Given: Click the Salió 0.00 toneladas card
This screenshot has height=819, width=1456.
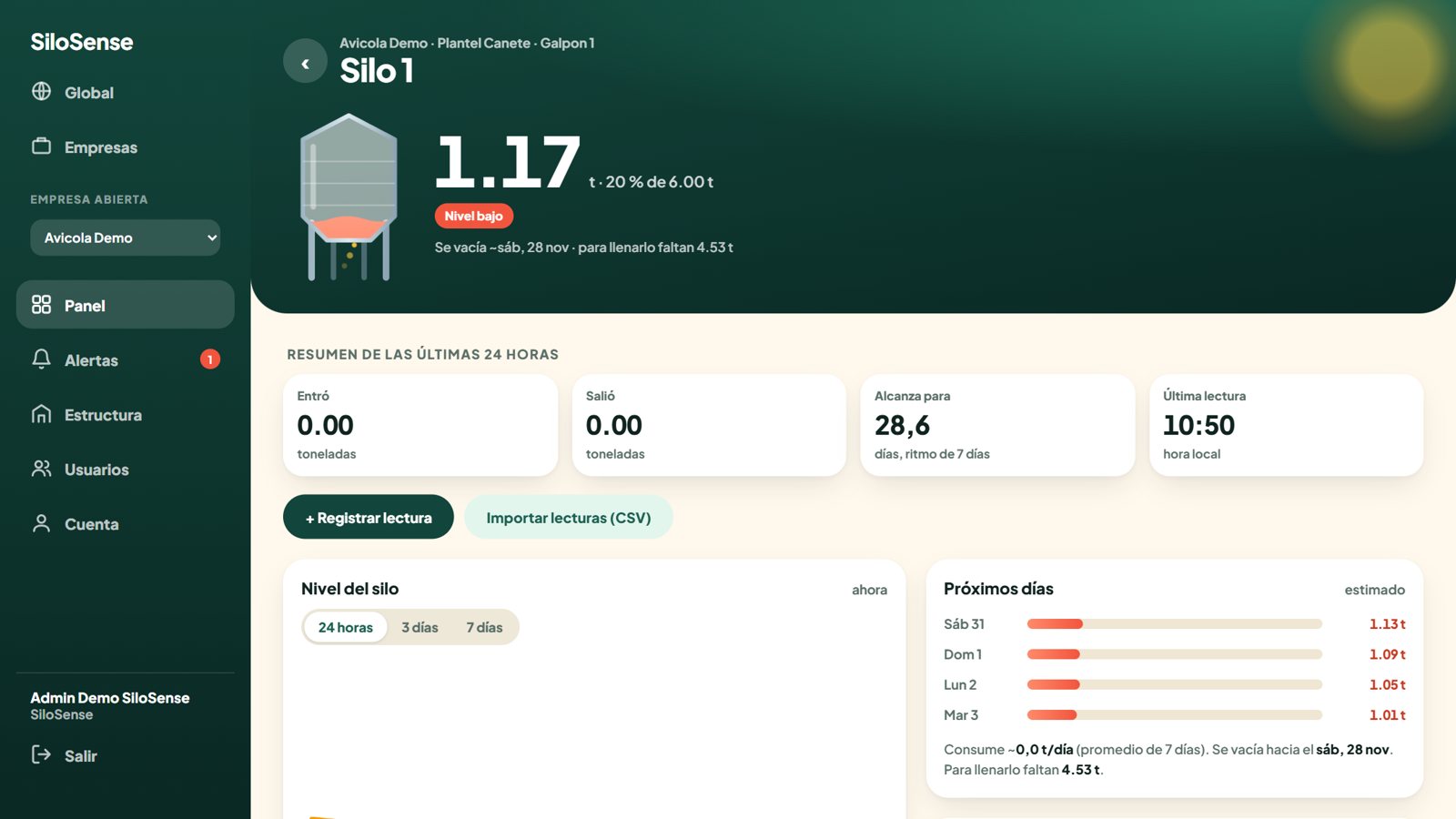Looking at the screenshot, I should [x=709, y=425].
